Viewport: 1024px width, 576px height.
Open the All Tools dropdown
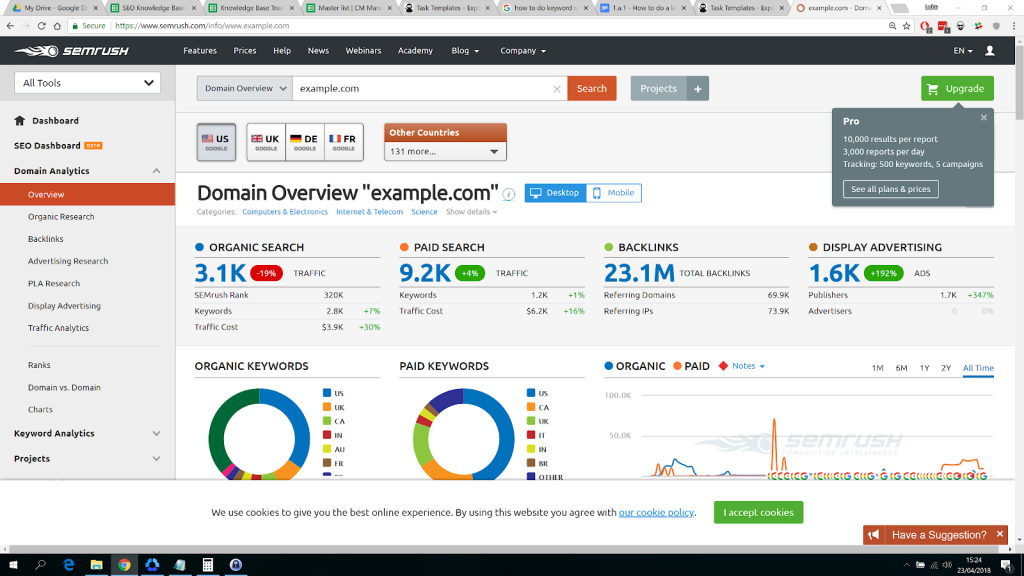click(x=88, y=83)
